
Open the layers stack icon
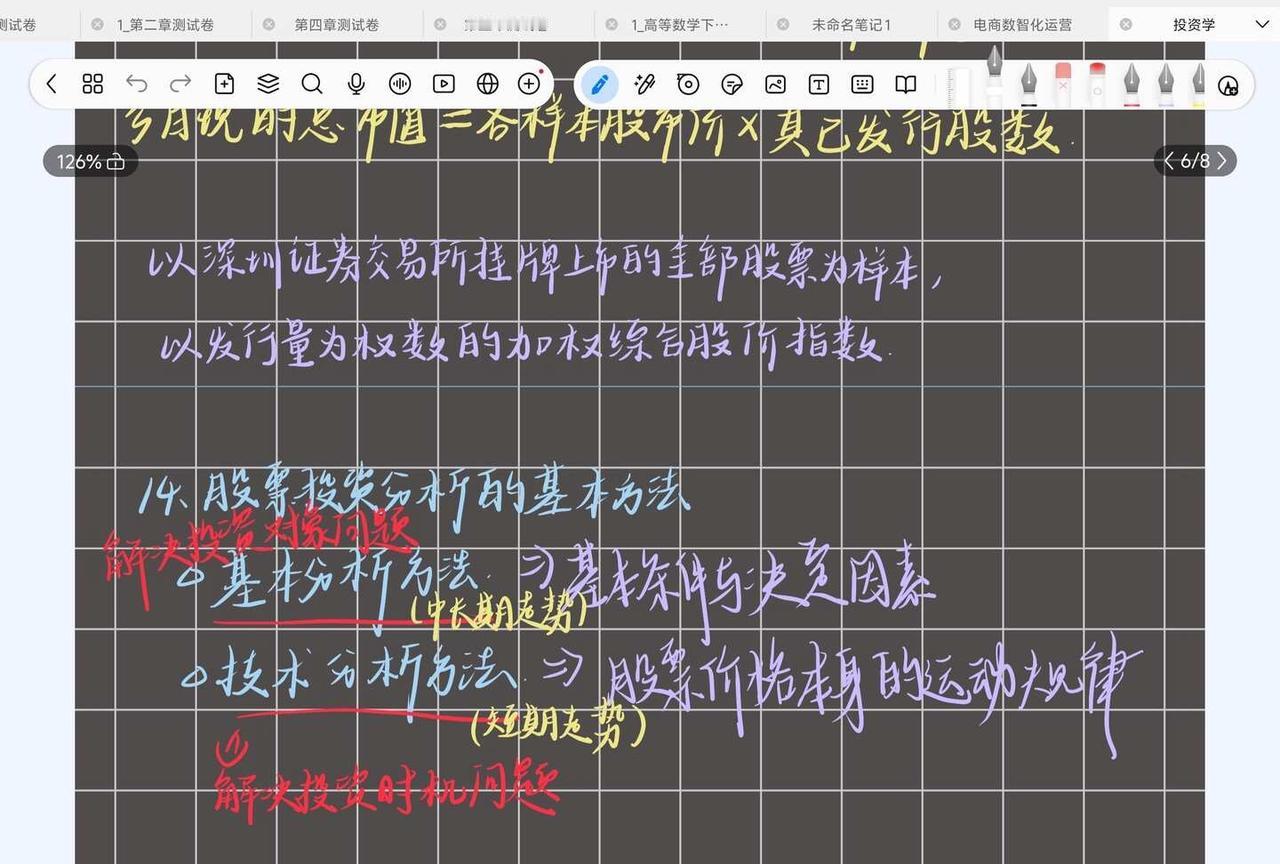[268, 84]
